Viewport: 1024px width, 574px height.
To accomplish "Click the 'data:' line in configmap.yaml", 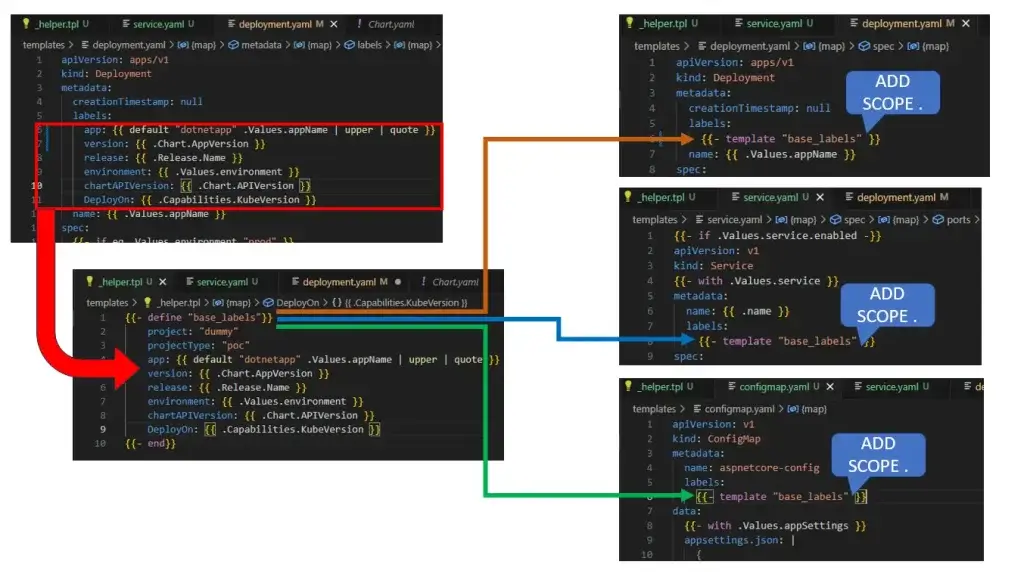I will 686,511.
